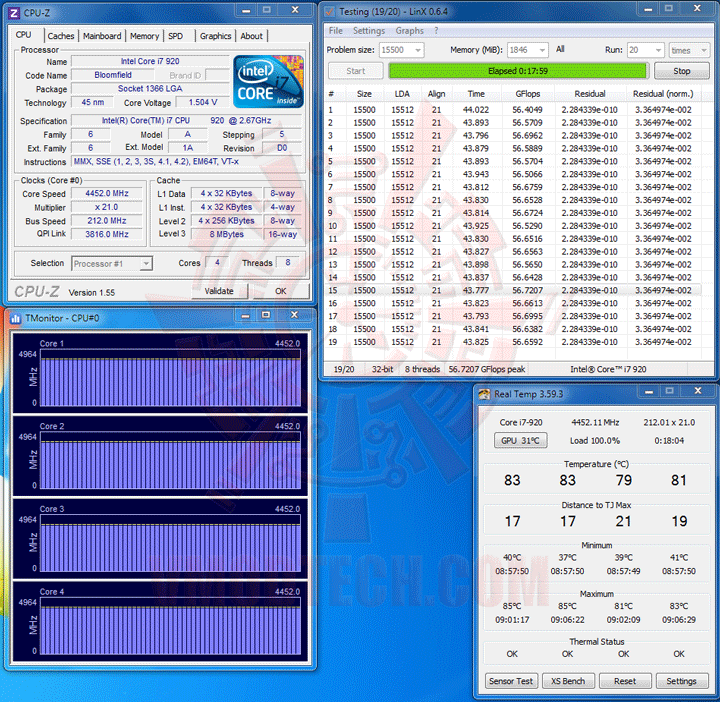Open the Graphics tab in CPU-Z

(x=215, y=36)
